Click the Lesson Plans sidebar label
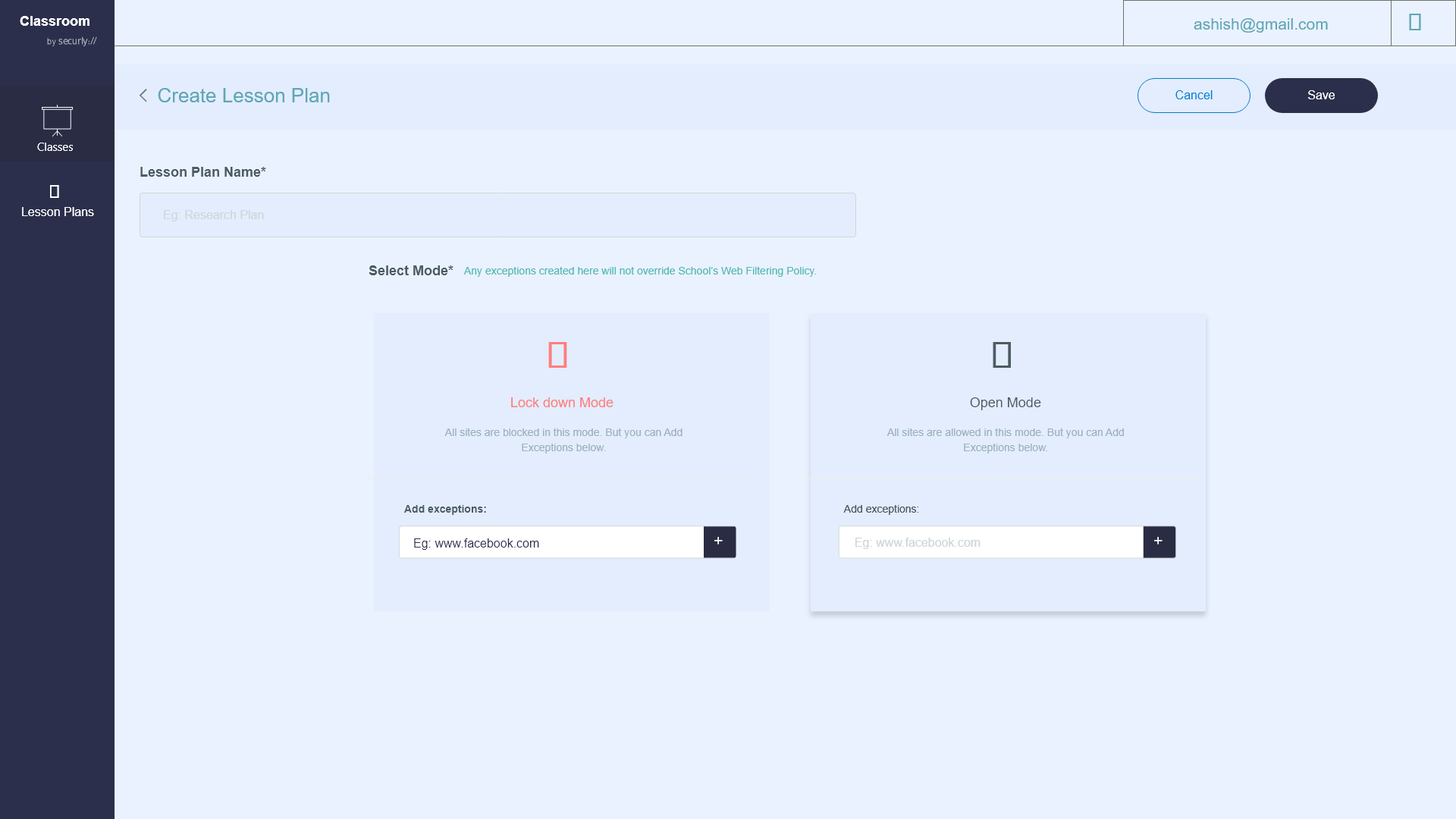Viewport: 1456px width, 819px height. (x=58, y=212)
